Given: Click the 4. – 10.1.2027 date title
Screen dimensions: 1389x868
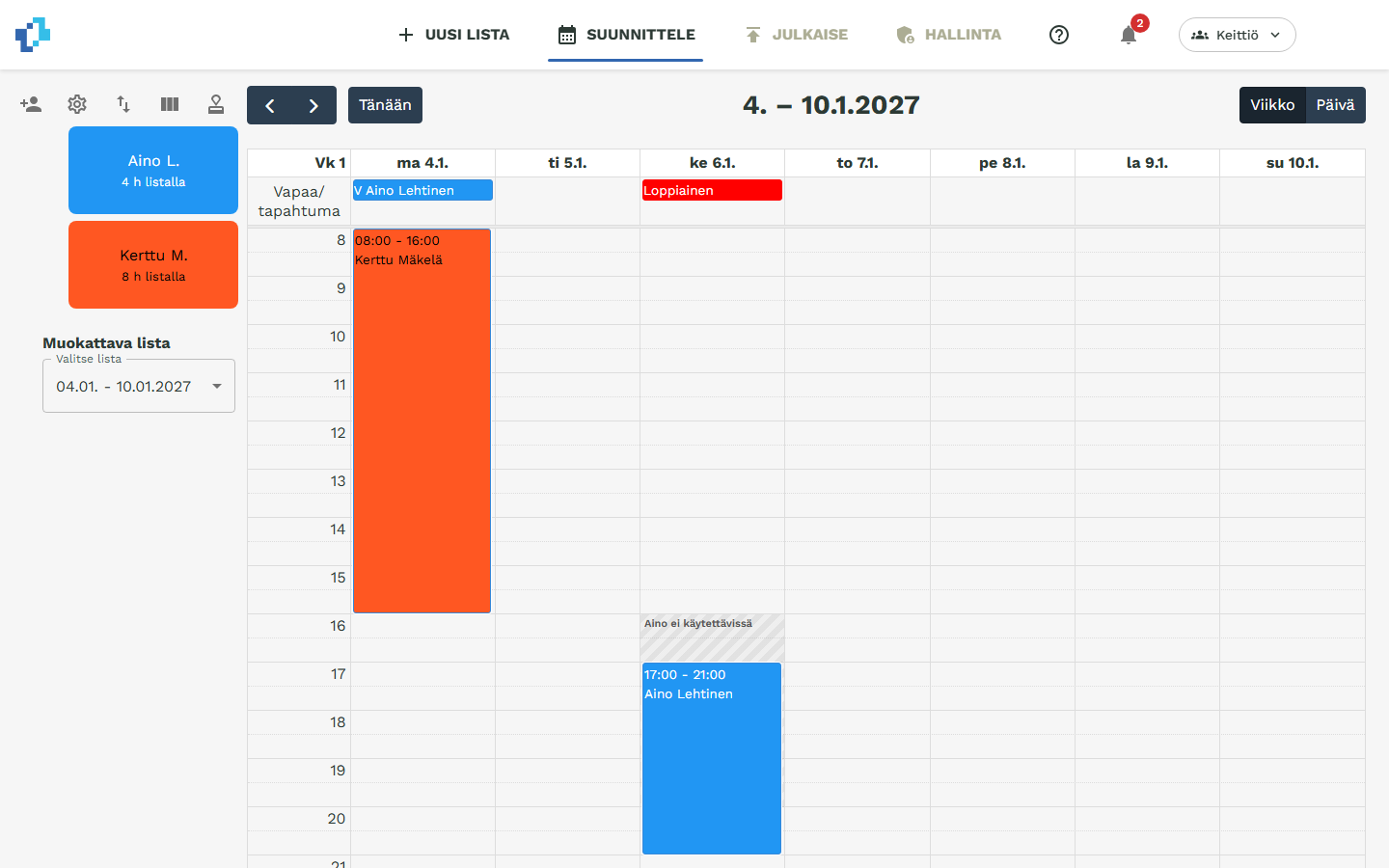Looking at the screenshot, I should pos(831,105).
